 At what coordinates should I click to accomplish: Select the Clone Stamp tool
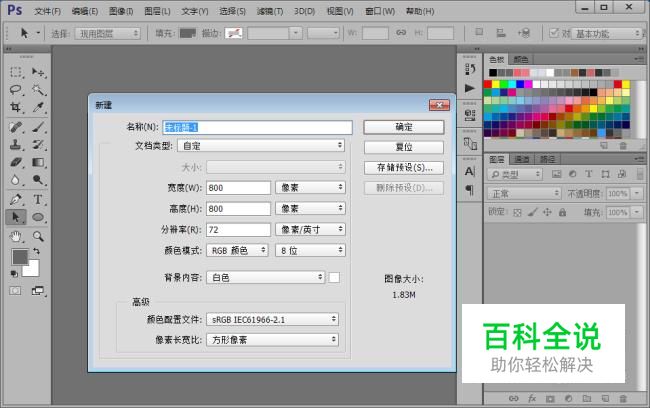coord(16,144)
